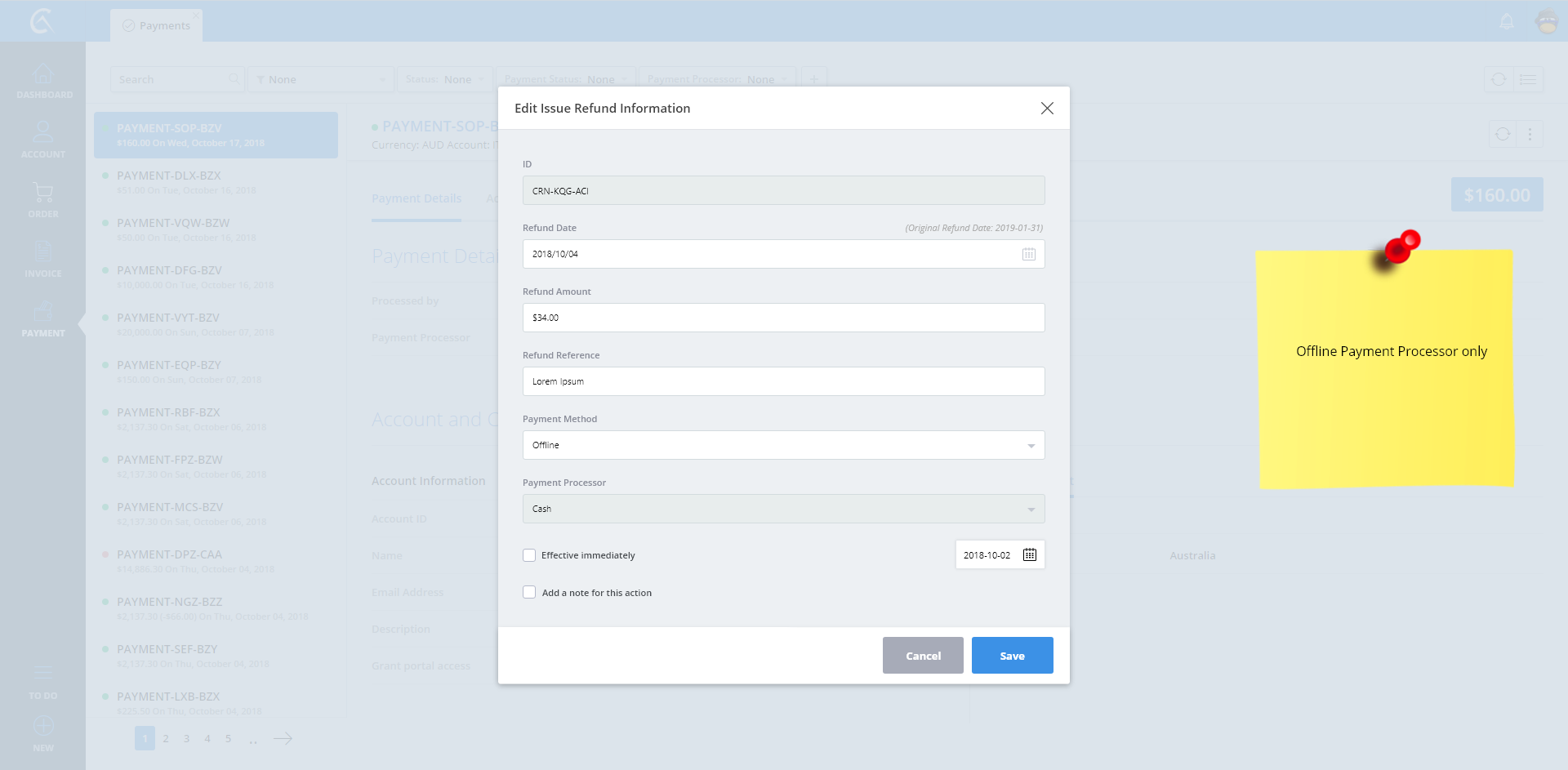Click the Save button

coord(1012,656)
